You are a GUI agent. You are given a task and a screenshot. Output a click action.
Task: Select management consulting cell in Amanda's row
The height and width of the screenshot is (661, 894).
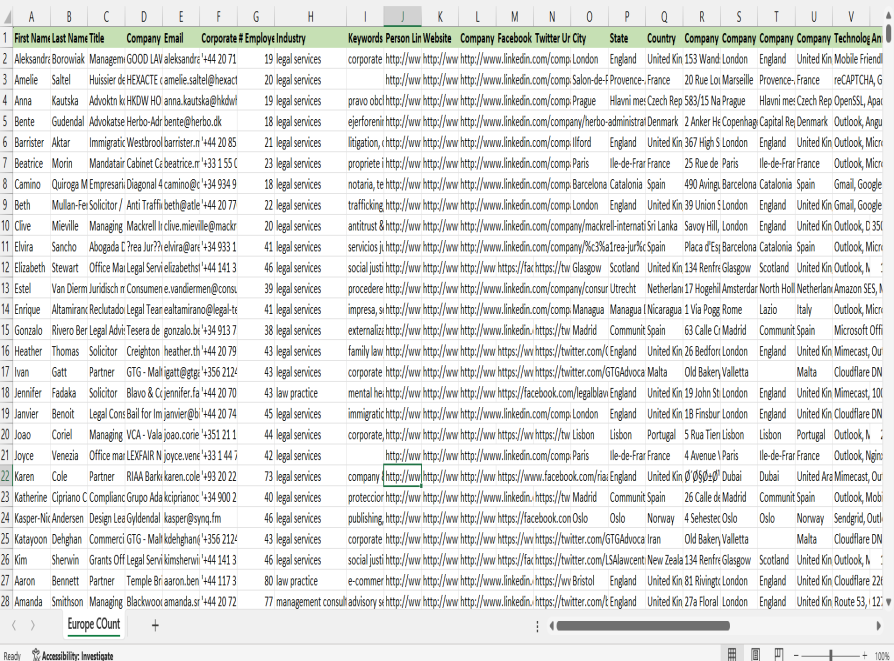pos(310,602)
